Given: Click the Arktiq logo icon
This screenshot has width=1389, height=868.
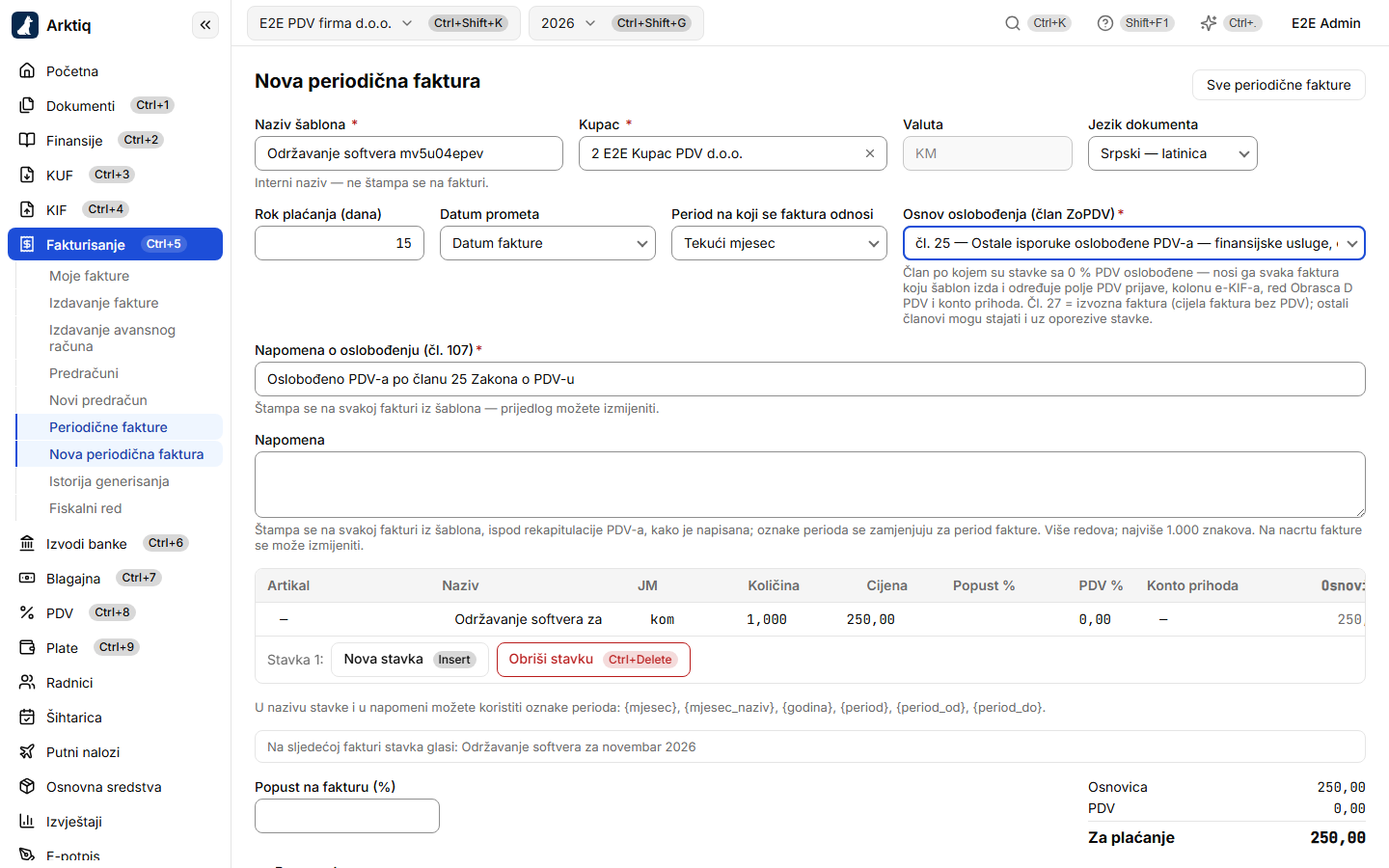Looking at the screenshot, I should [25, 25].
